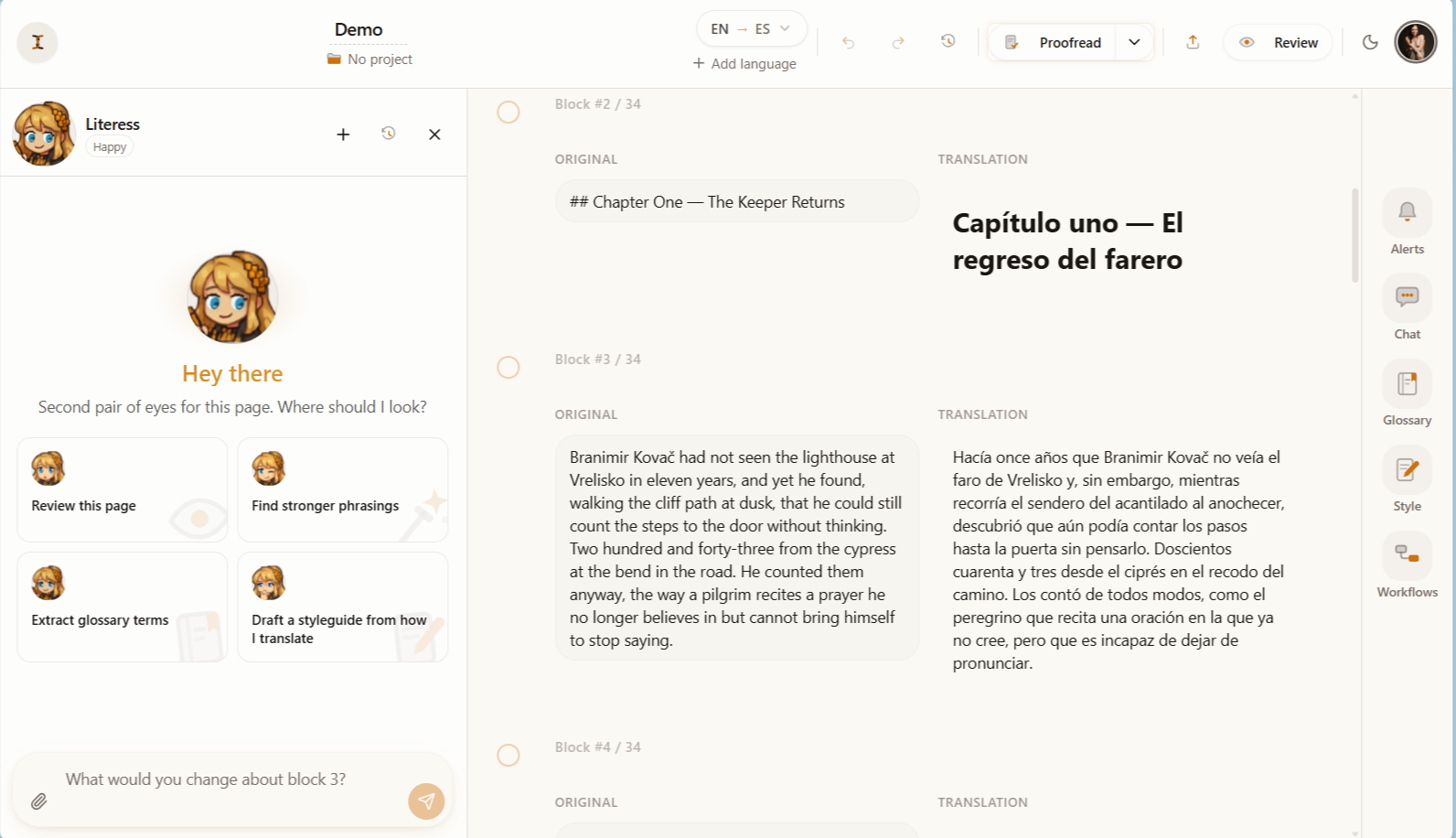Click the redo arrow icon

pyautogui.click(x=898, y=42)
